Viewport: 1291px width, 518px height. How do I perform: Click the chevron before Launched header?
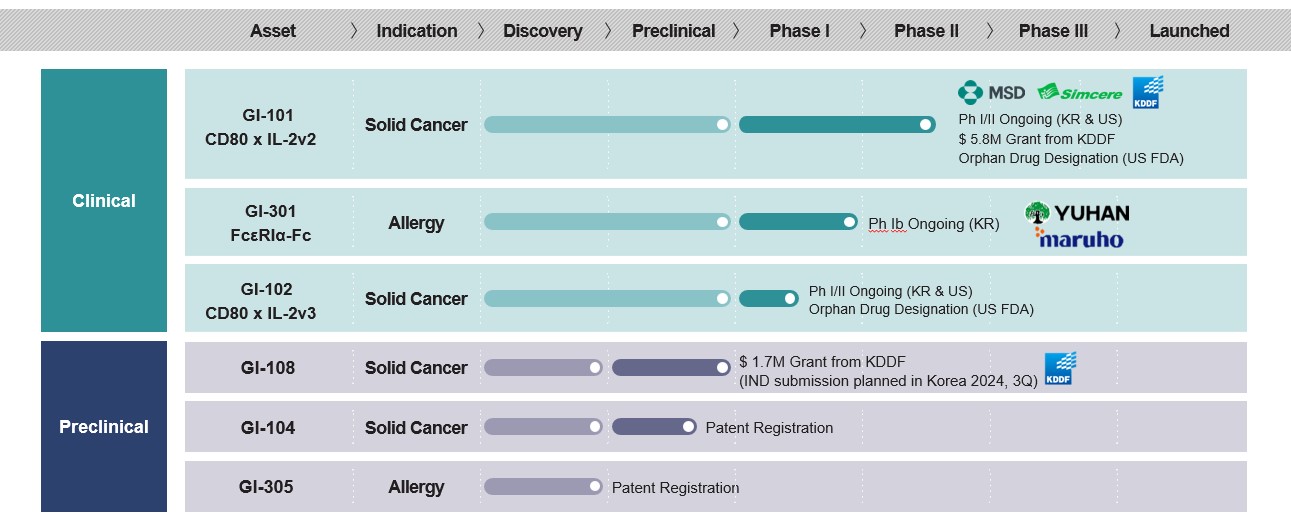(x=1117, y=31)
